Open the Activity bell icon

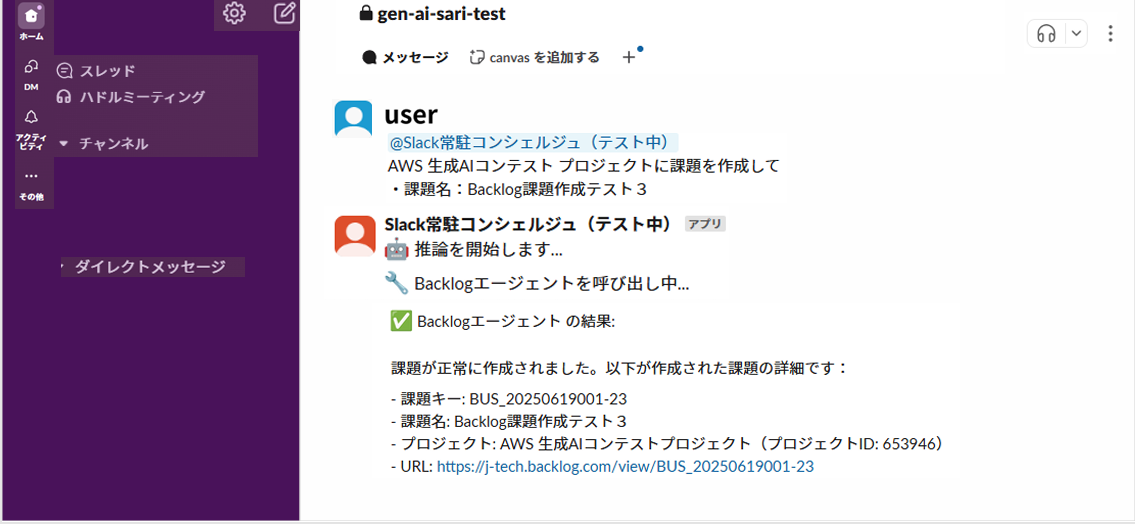coord(31,117)
